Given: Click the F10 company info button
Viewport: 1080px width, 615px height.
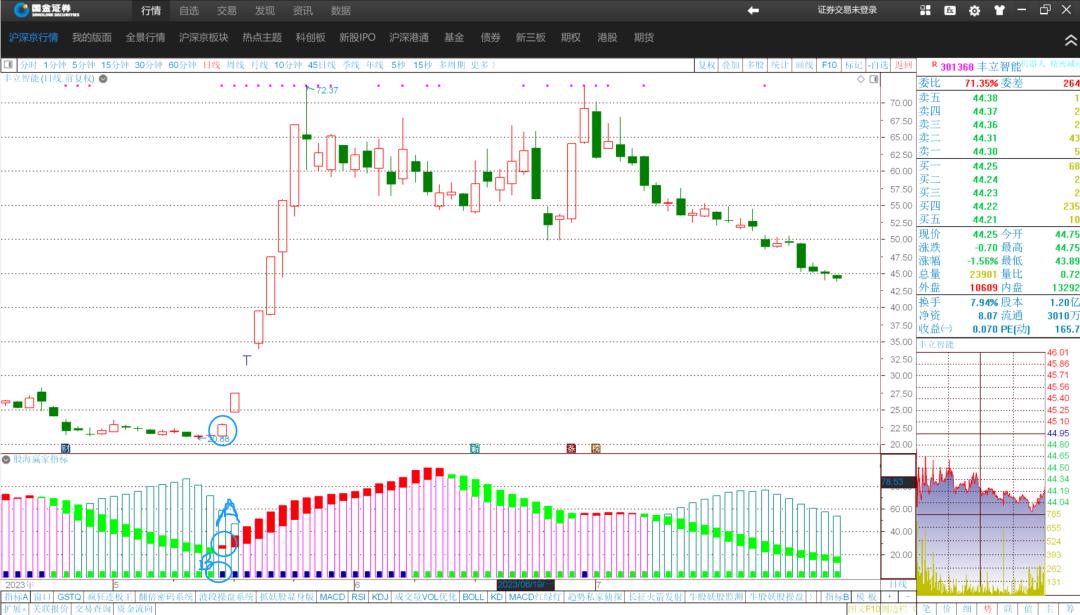Looking at the screenshot, I should [829, 65].
